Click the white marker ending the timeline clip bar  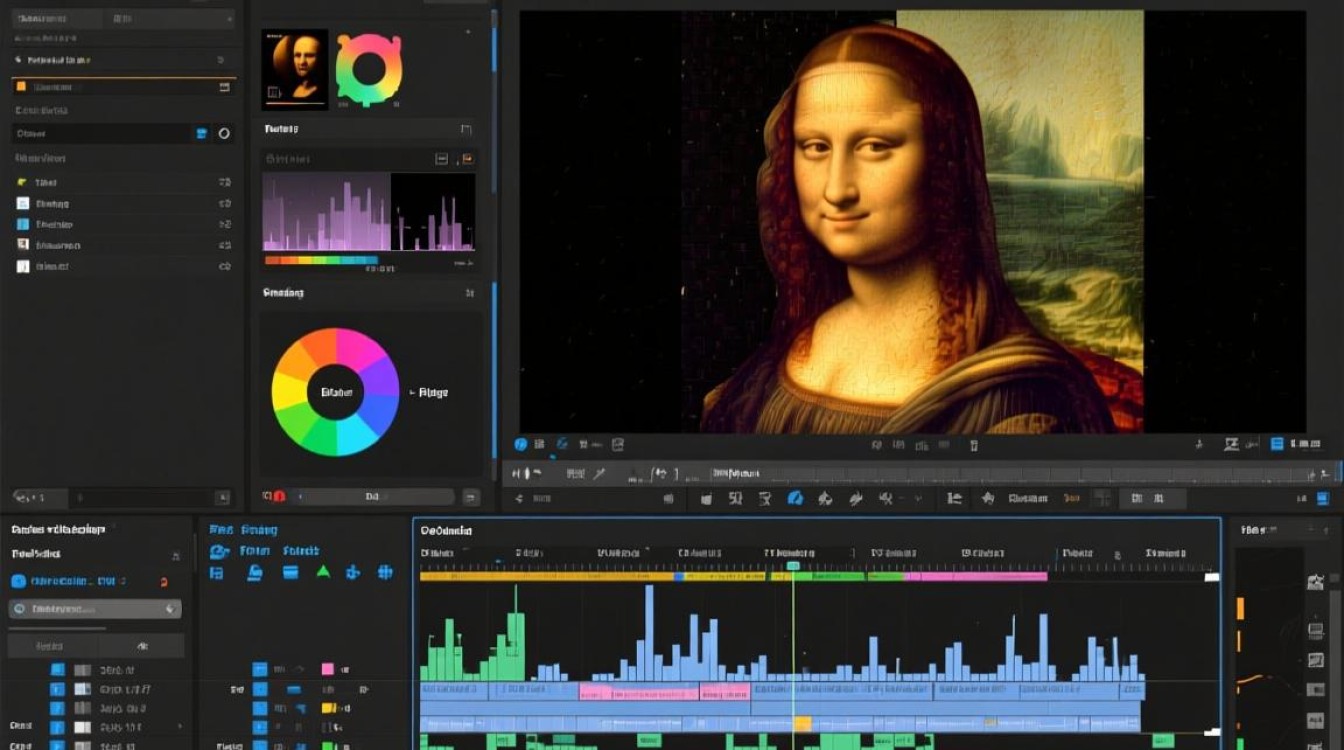coord(1212,577)
